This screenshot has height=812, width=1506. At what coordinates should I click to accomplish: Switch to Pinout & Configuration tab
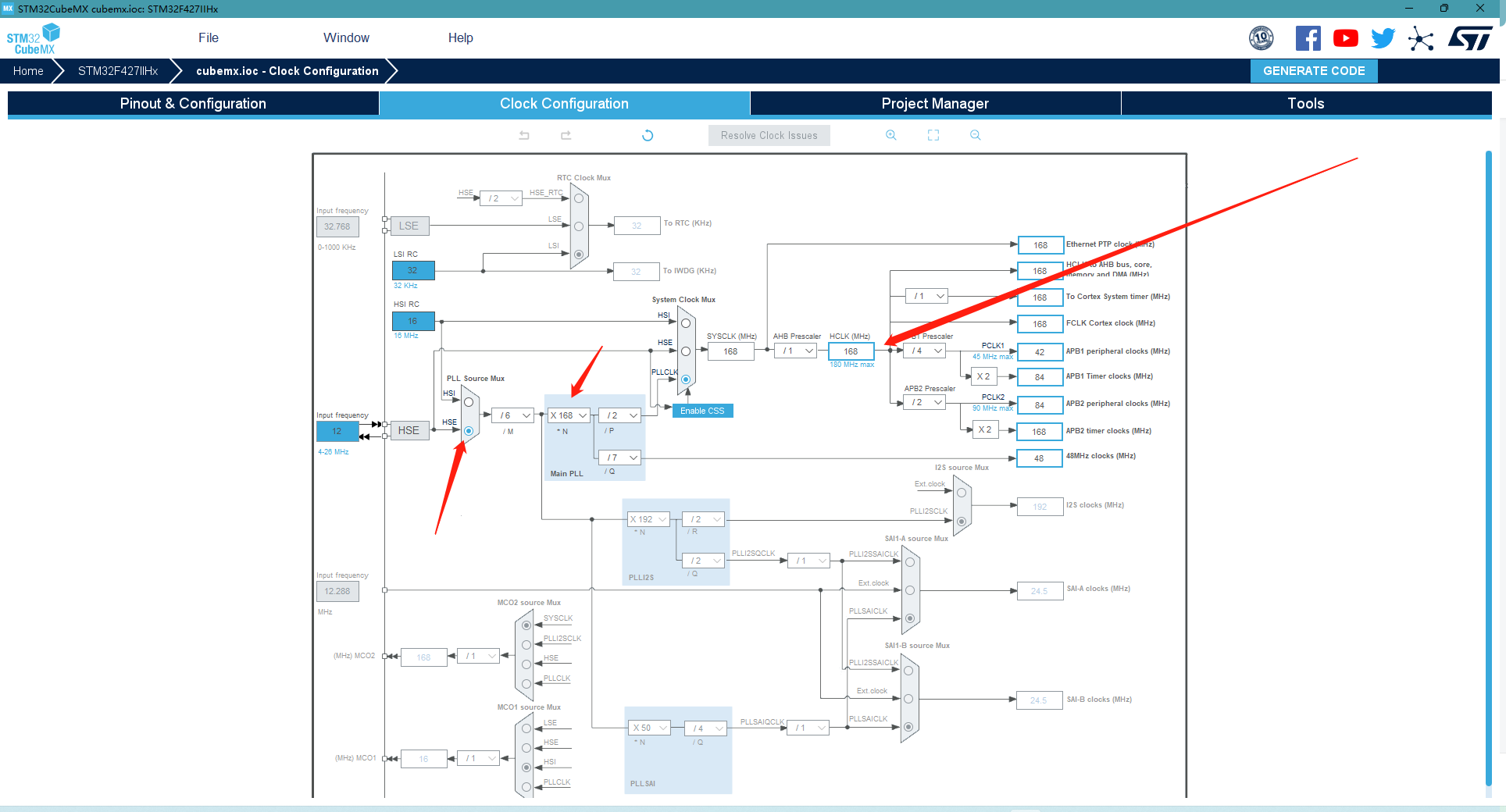(x=193, y=104)
